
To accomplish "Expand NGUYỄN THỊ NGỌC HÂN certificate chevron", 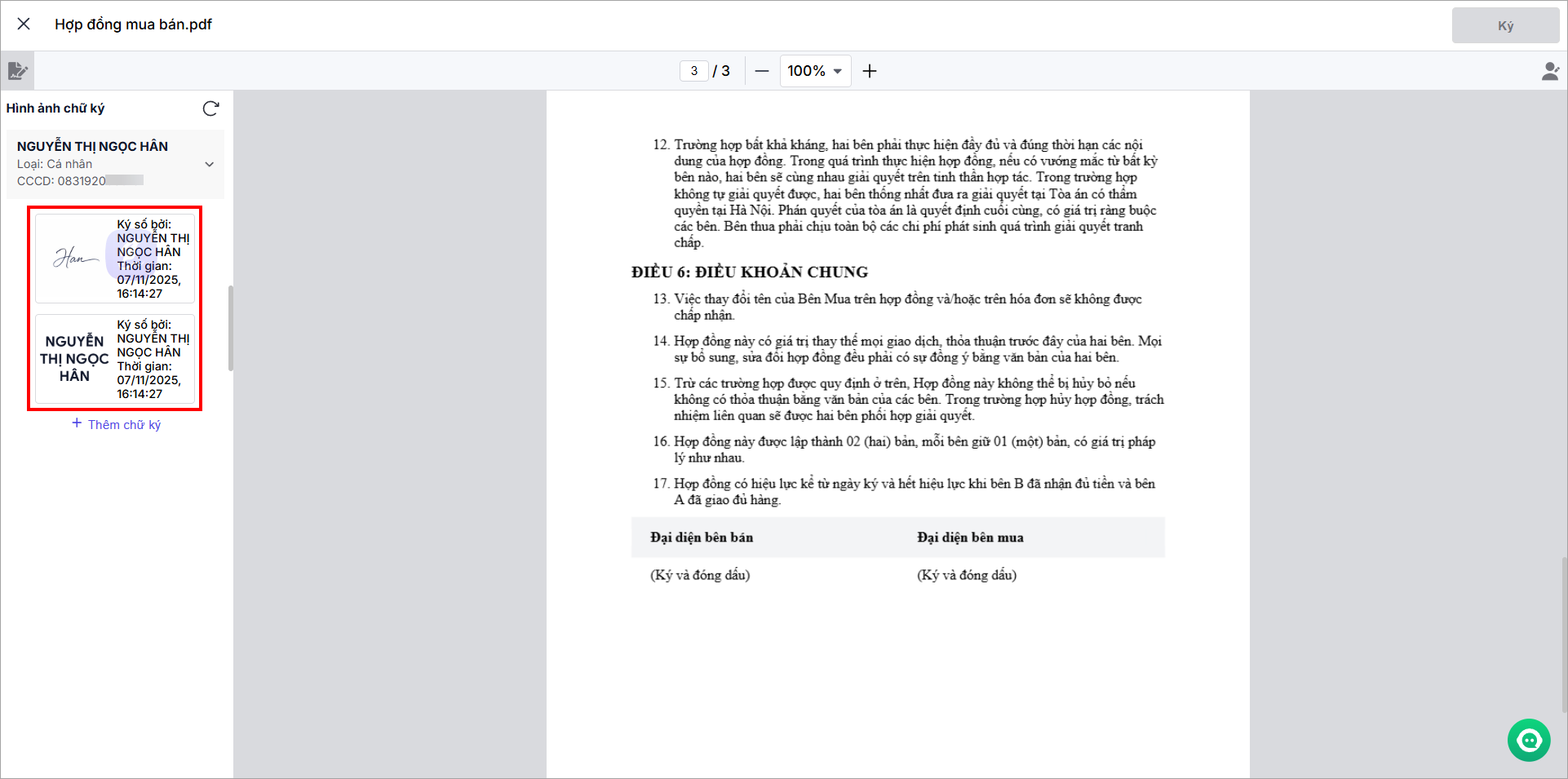I will [x=210, y=164].
